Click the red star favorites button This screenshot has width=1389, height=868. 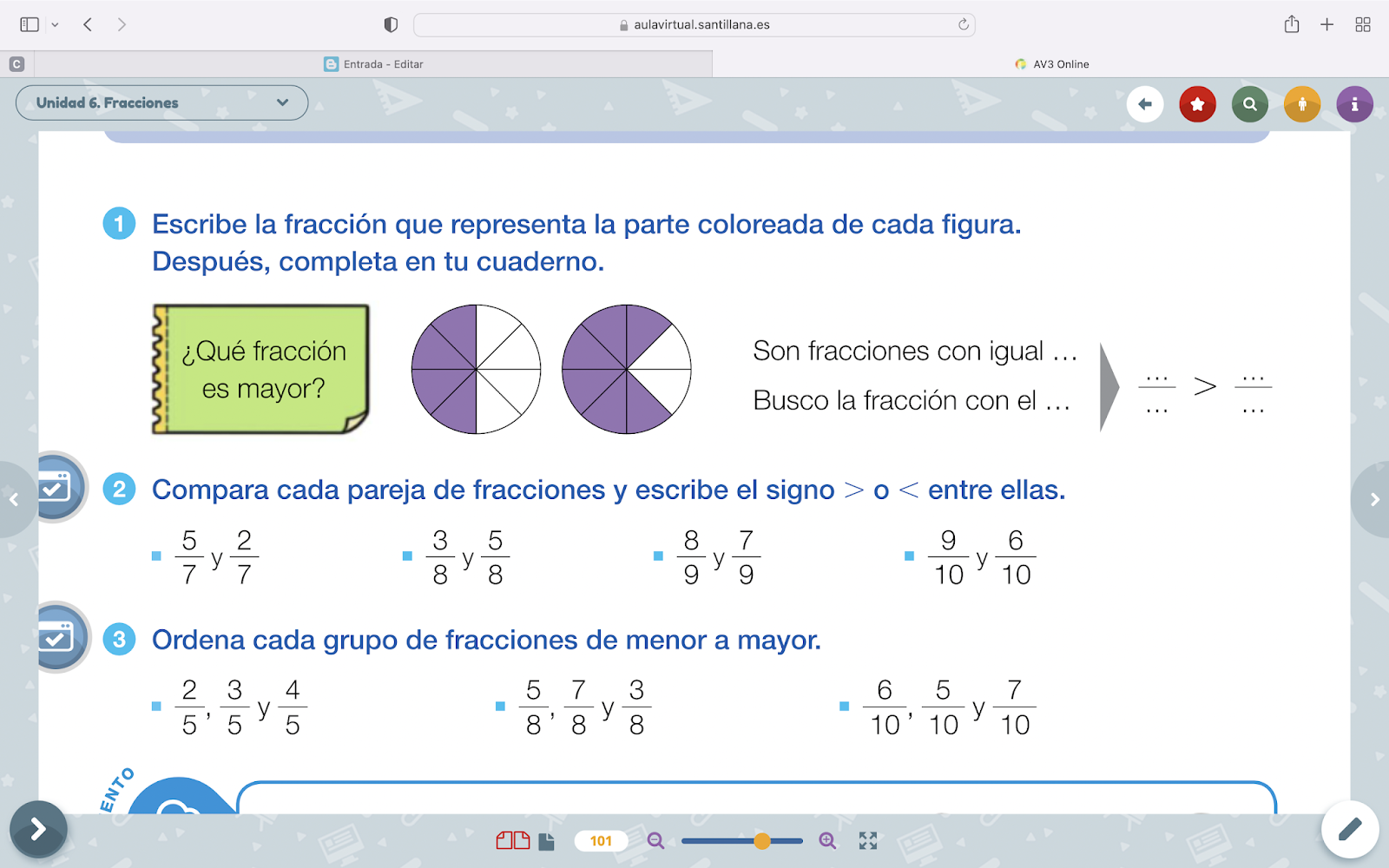click(x=1197, y=104)
